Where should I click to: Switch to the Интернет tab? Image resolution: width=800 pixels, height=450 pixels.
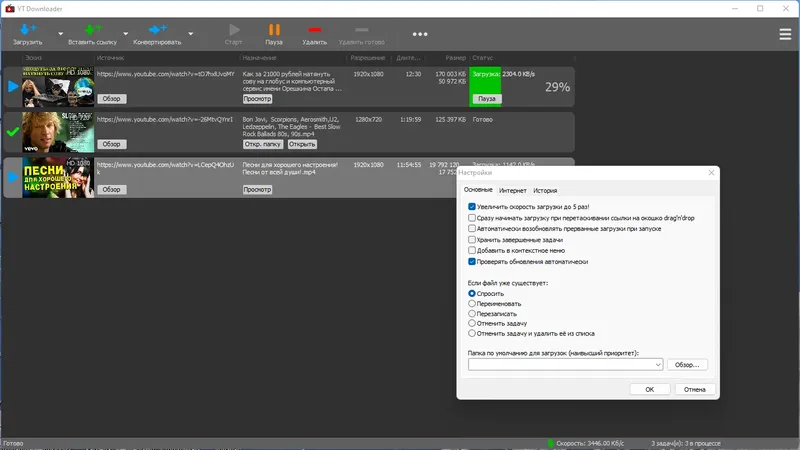512,190
